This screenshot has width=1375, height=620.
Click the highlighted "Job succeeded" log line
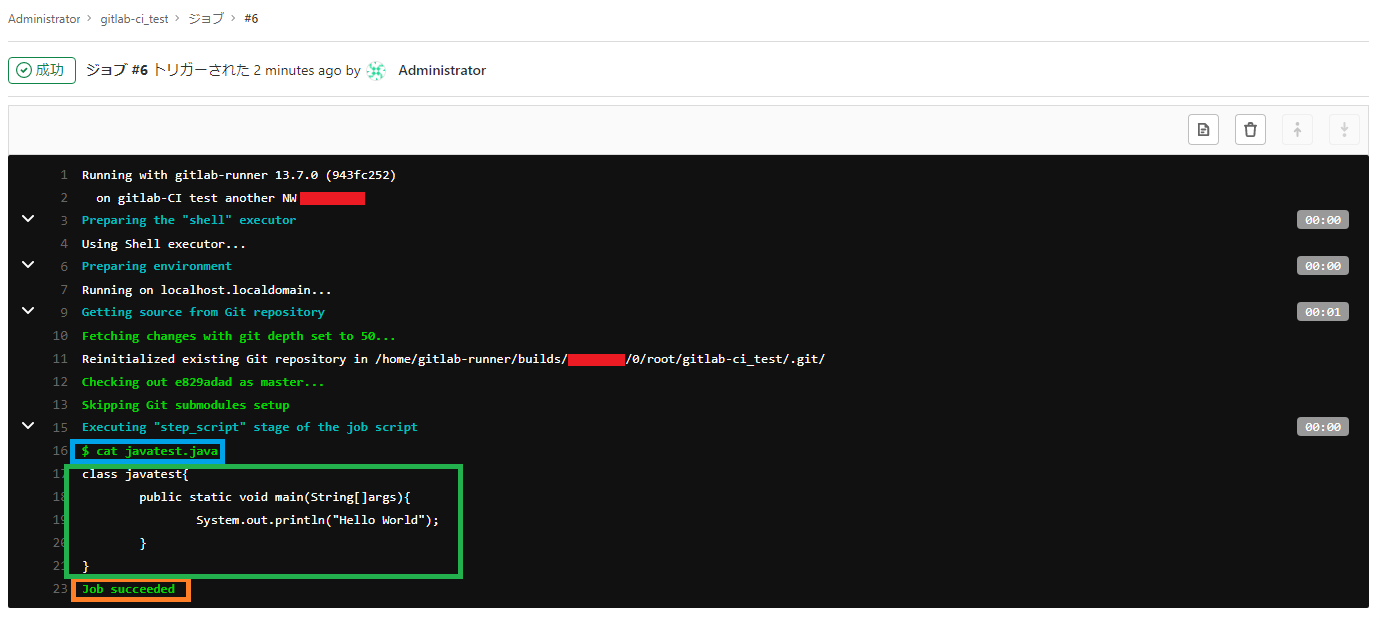[130, 589]
